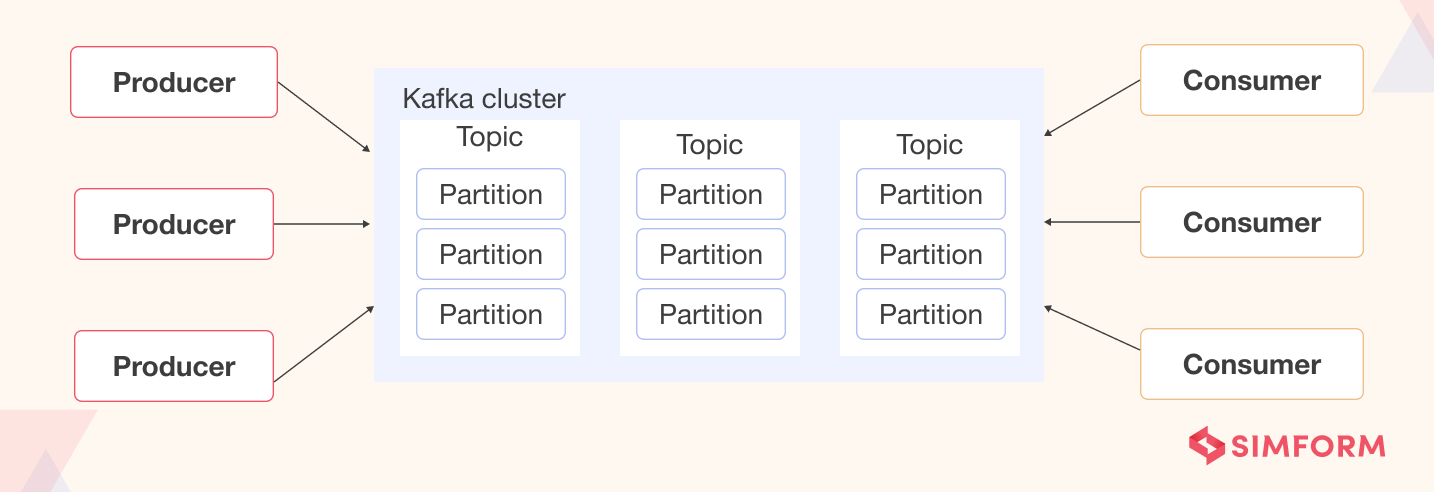Select the first Topic heading on left
This screenshot has height=492, width=1434.
coord(490,137)
